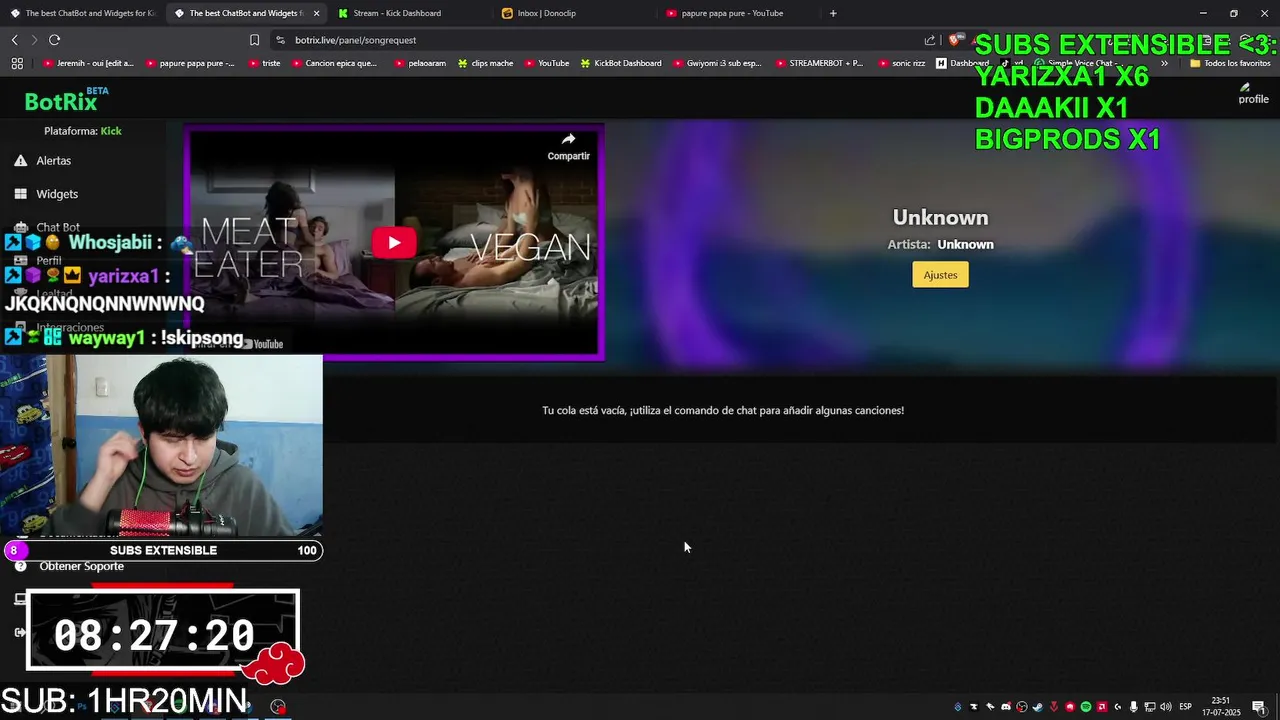Open the Gwiyomi :3 sub bookmark
Image resolution: width=1280 pixels, height=720 pixels.
(x=716, y=63)
